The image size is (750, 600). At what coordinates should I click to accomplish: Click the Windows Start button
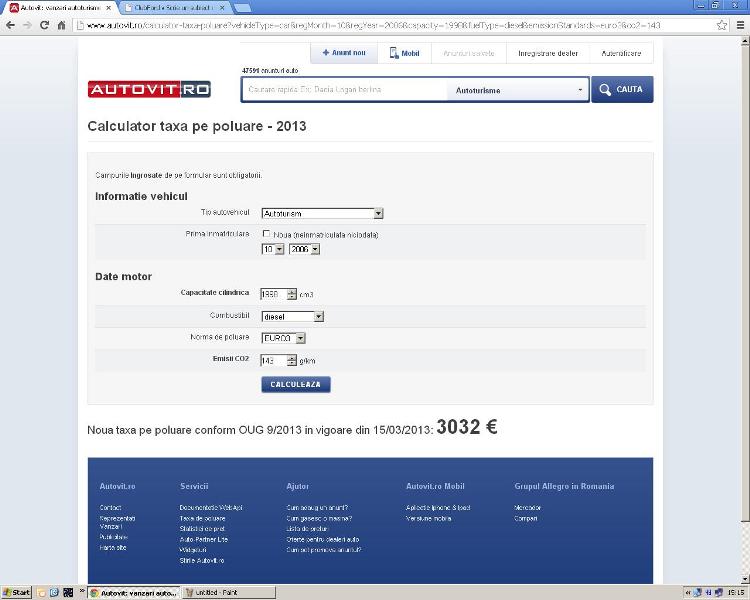[16, 592]
